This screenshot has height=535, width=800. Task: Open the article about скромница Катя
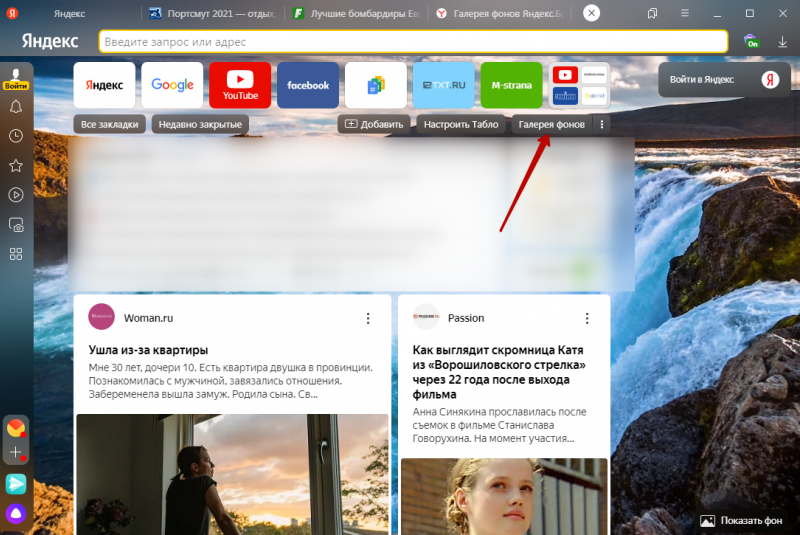[499, 372]
